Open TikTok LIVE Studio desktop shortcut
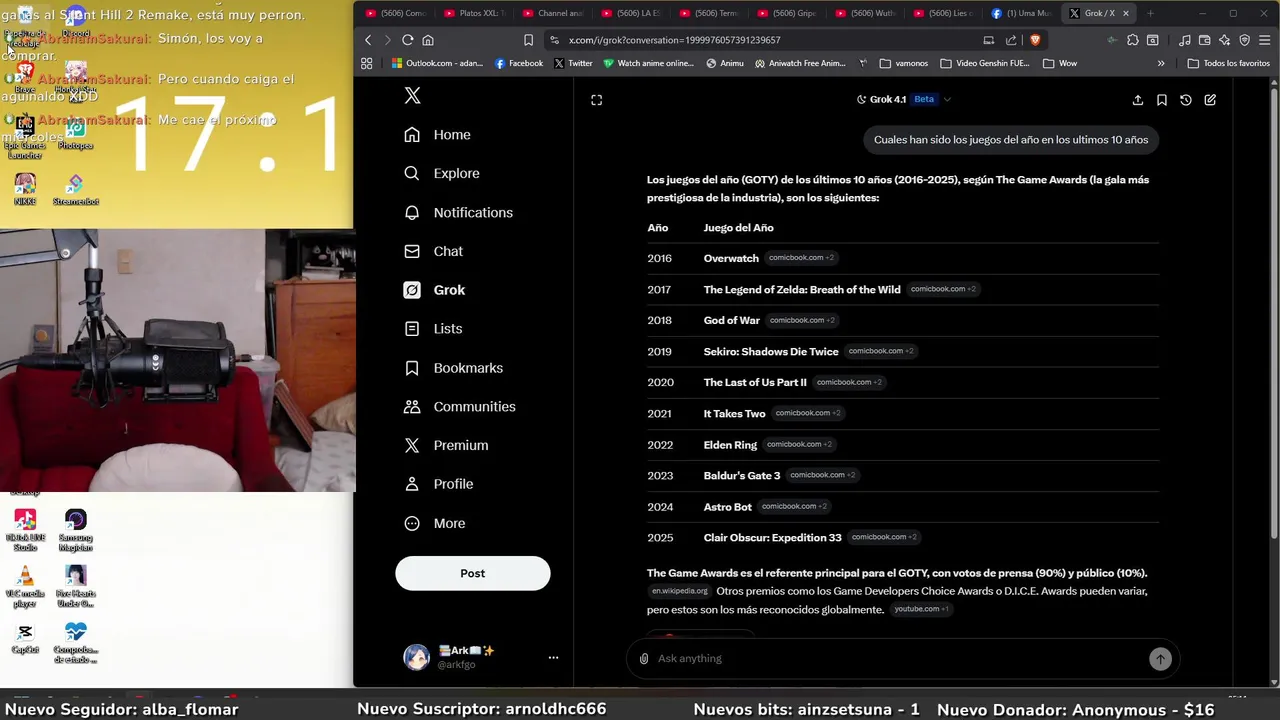 pyautogui.click(x=25, y=531)
